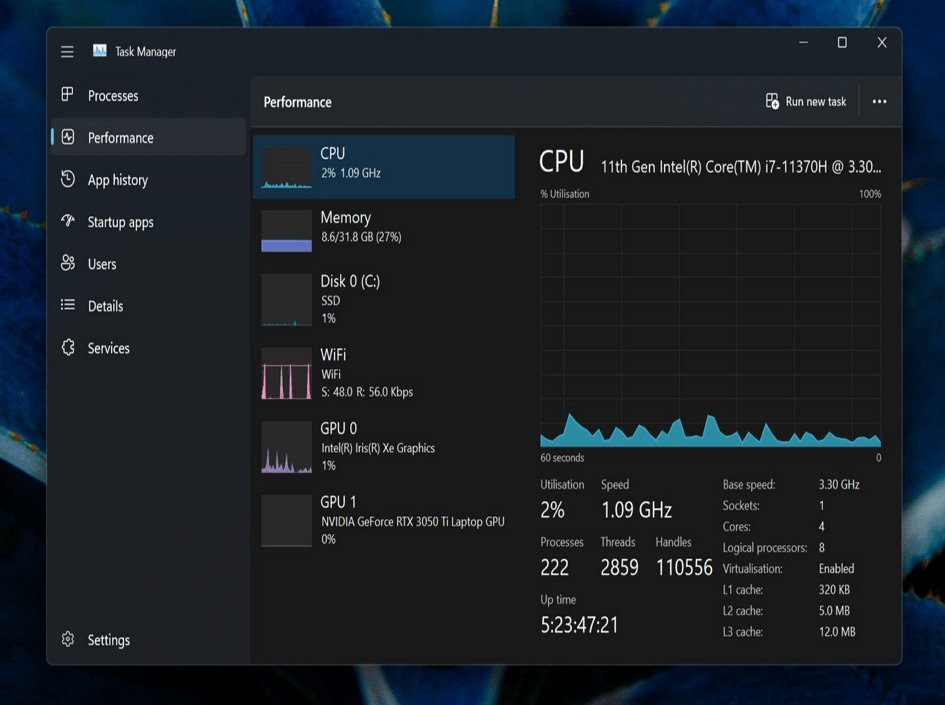Click the CPU mini graph thumbnail
The height and width of the screenshot is (705, 945).
click(286, 168)
